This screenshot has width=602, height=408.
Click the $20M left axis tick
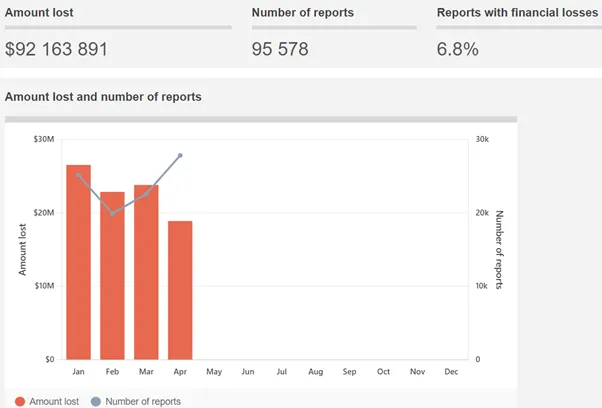pyautogui.click(x=44, y=213)
